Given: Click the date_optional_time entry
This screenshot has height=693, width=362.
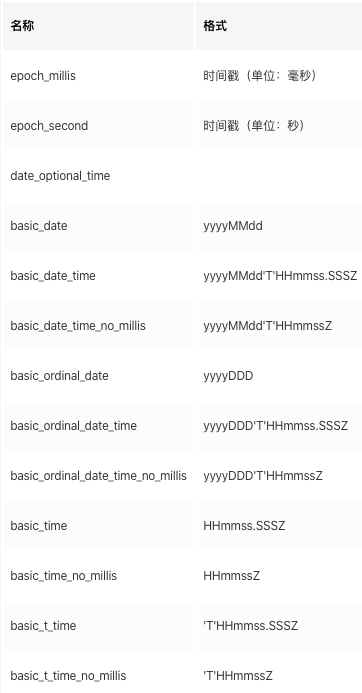Looking at the screenshot, I should pos(60,176).
